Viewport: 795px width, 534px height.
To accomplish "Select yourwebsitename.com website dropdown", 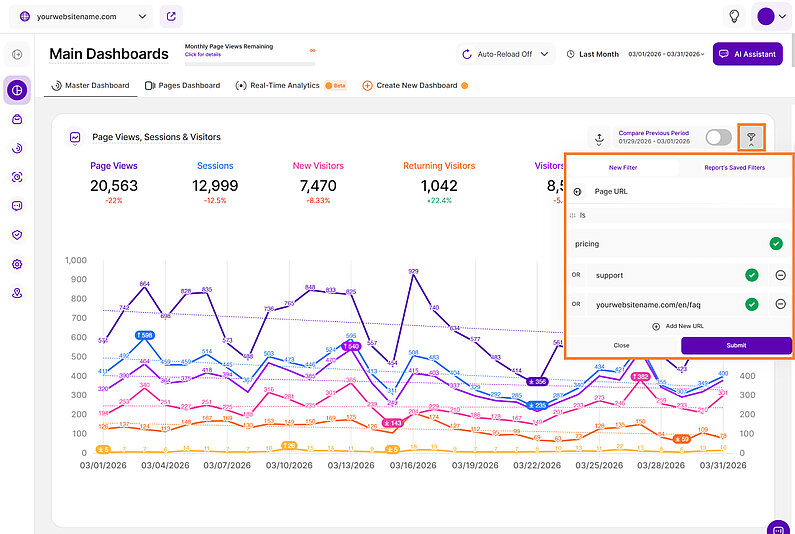I will 83,17.
